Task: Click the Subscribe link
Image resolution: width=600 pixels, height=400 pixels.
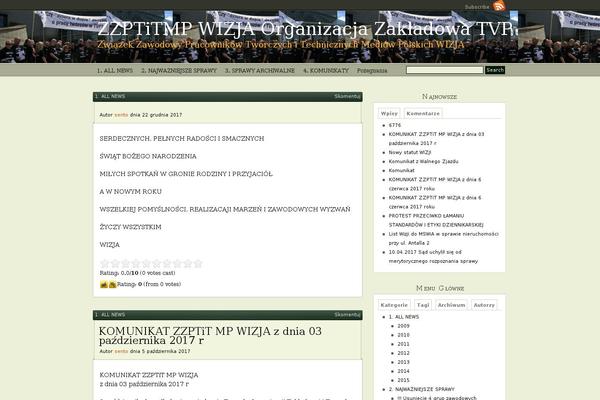Action: [477, 7]
